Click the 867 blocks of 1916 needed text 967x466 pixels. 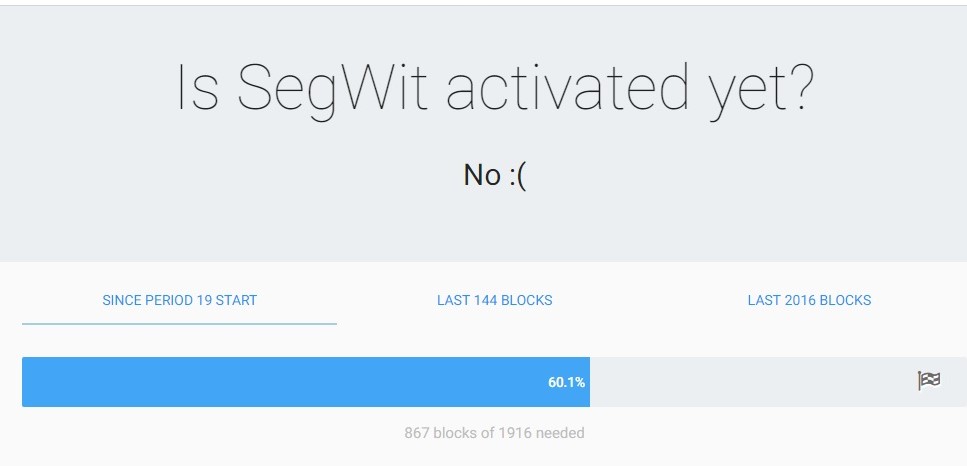click(x=495, y=433)
